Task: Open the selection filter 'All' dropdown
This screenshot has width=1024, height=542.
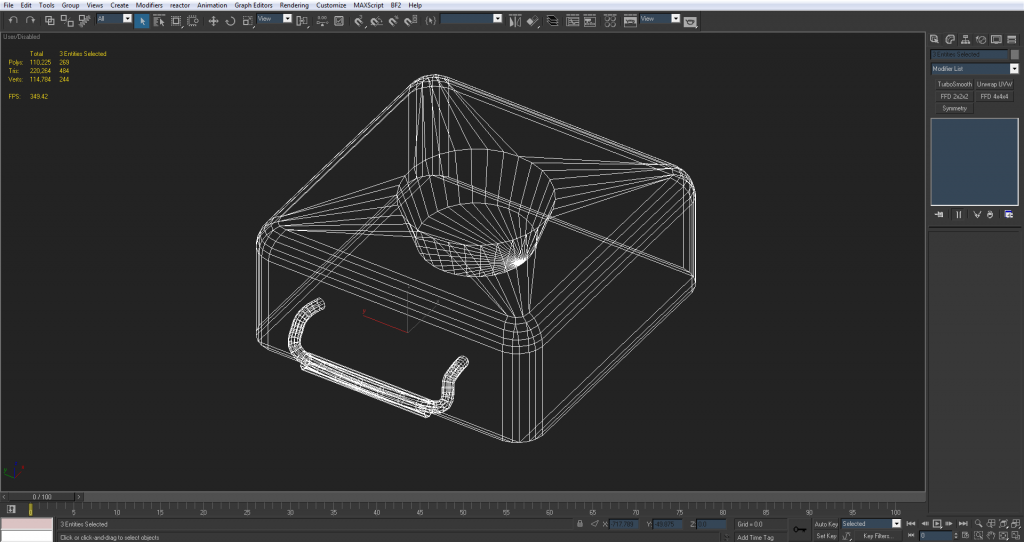Action: [x=127, y=19]
